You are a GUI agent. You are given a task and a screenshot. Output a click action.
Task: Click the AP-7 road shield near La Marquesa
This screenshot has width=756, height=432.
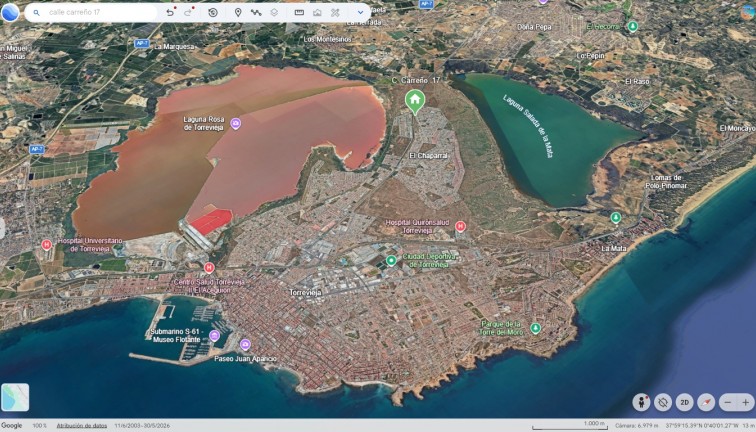141,43
